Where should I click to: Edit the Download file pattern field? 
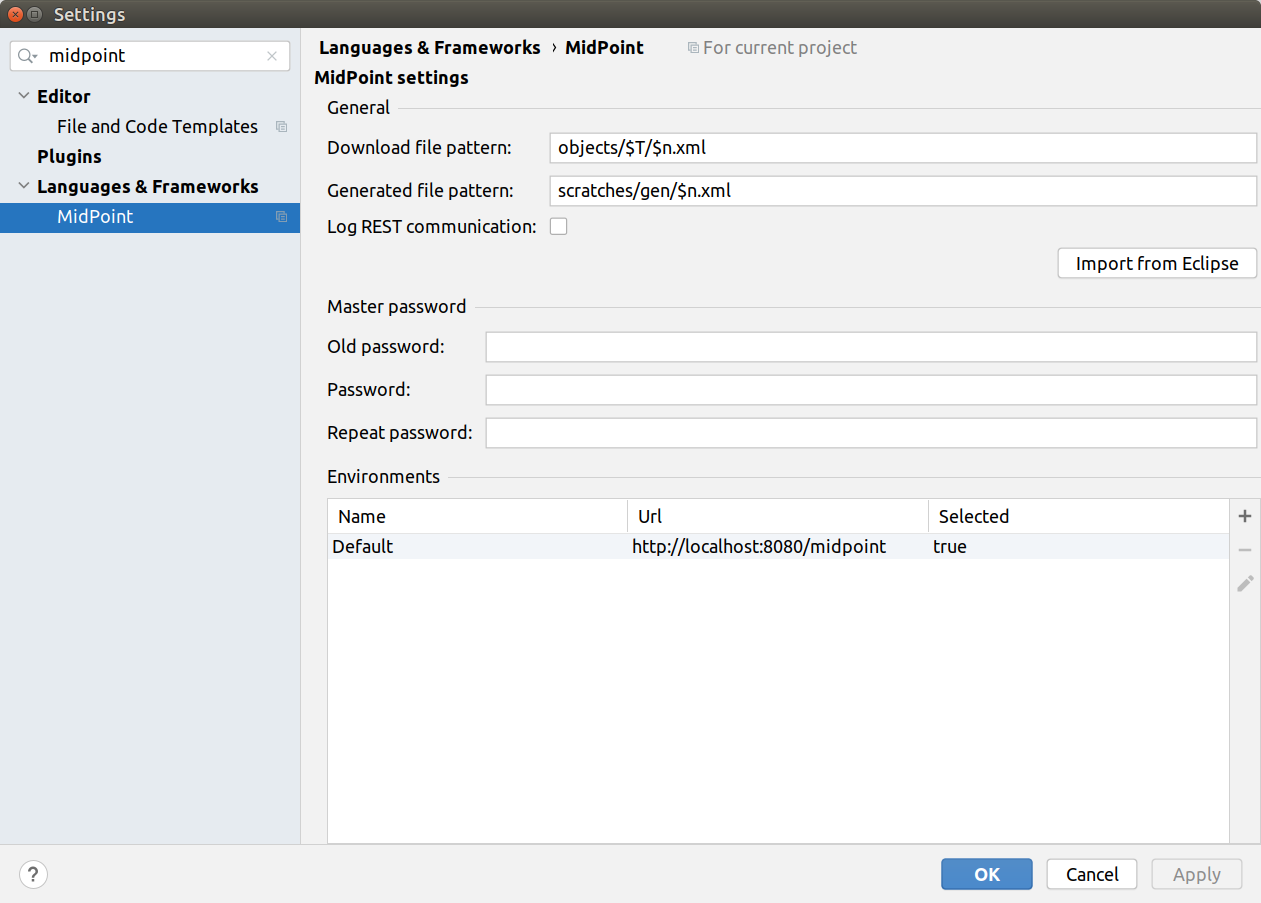pyautogui.click(x=900, y=147)
